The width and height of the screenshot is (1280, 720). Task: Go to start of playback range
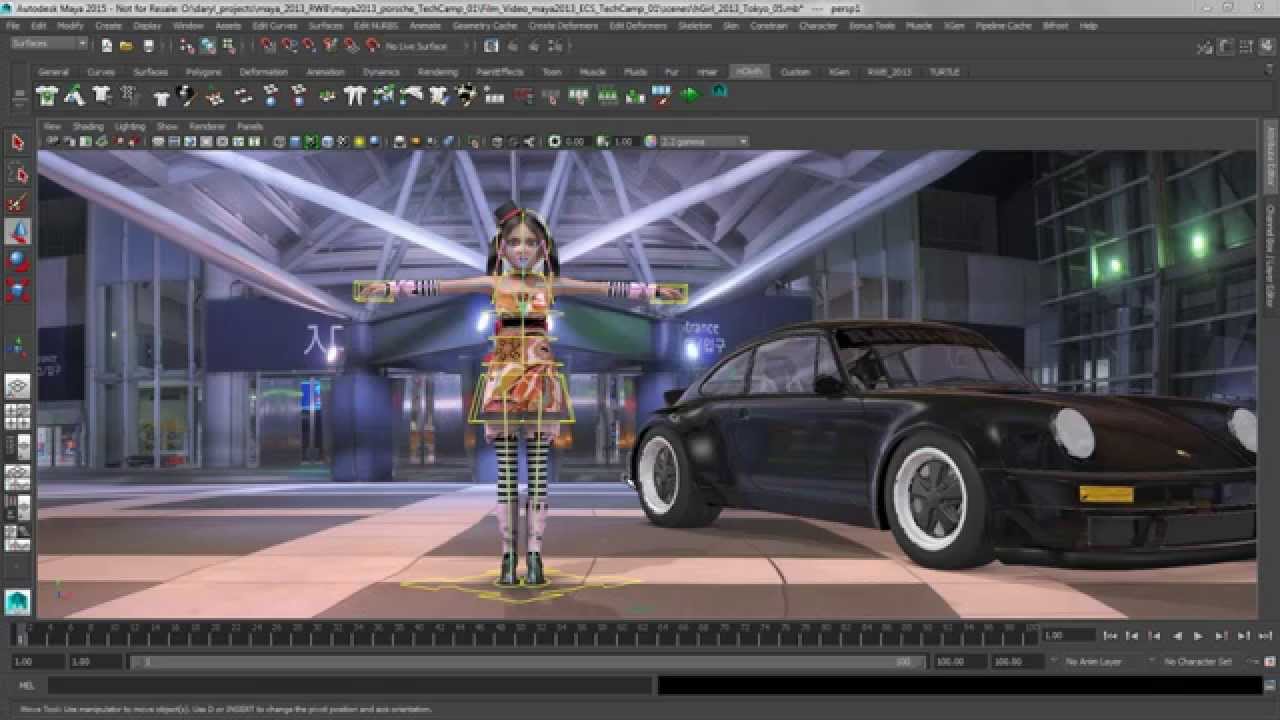click(1110, 635)
